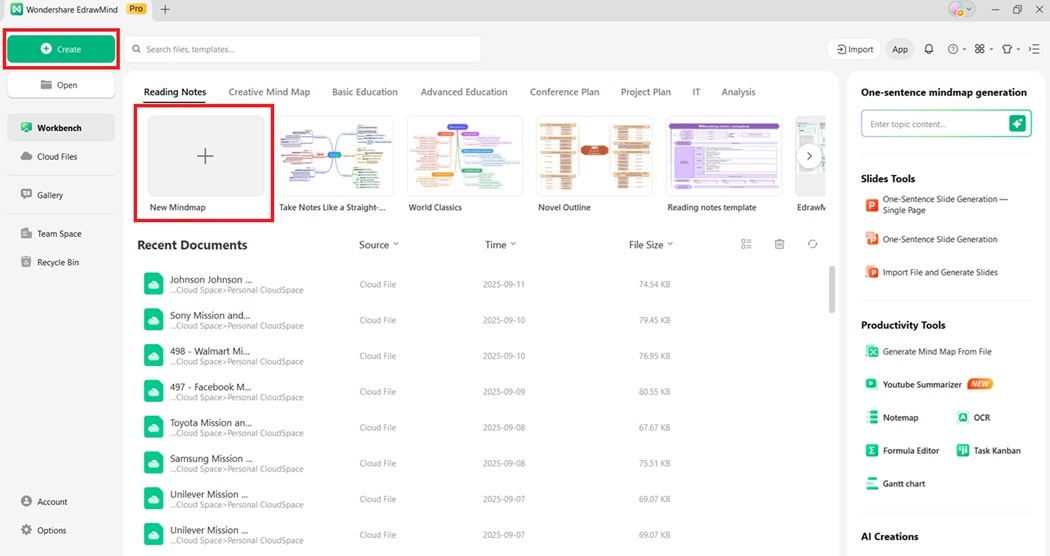Open the Time column sort dropdown
The height and width of the screenshot is (556, 1050).
click(500, 245)
